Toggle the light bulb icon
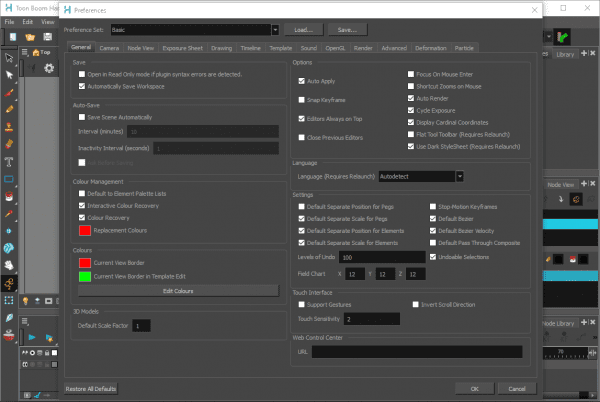600x402 pixels. (x=26, y=301)
